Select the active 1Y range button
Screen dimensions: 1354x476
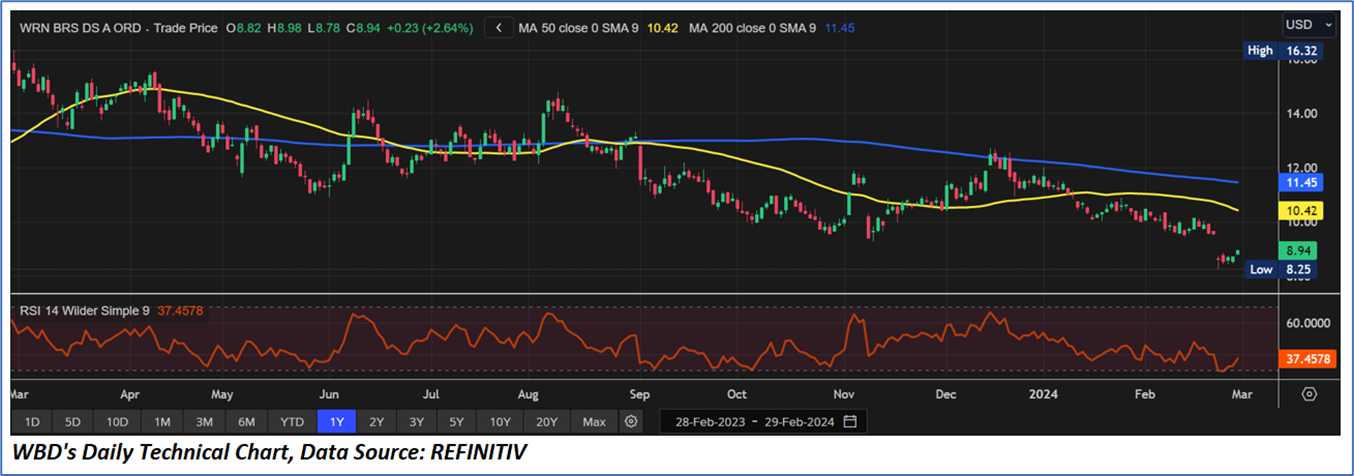[335, 421]
